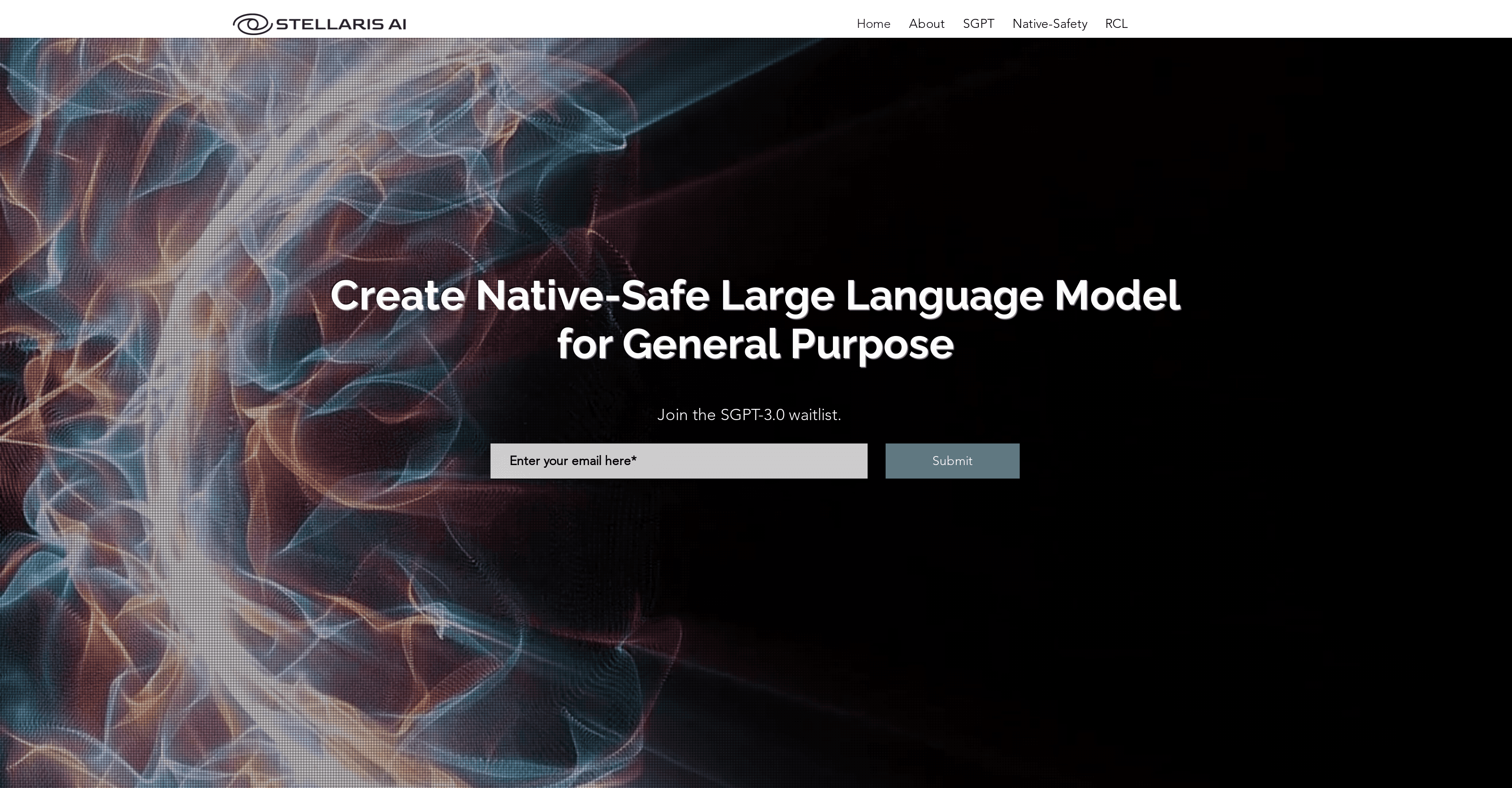Click the Stellaris AI swirl logo icon

(252, 24)
